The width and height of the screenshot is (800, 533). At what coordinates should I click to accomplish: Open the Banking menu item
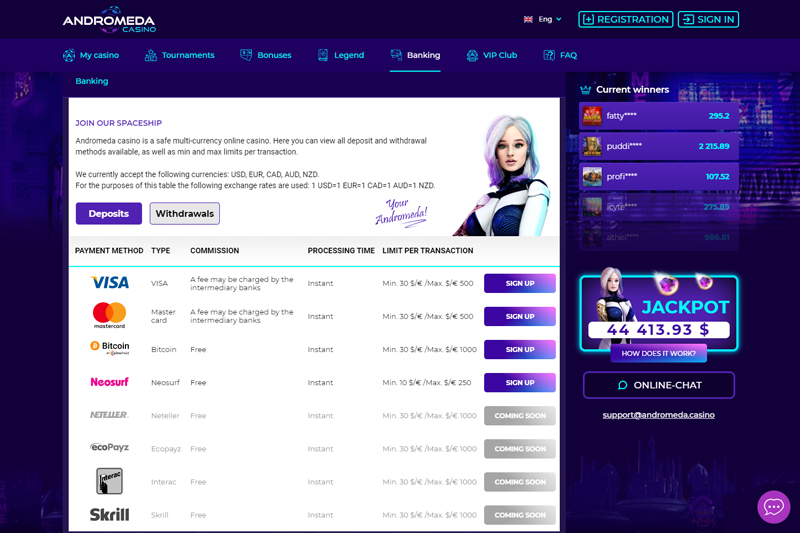click(x=415, y=55)
